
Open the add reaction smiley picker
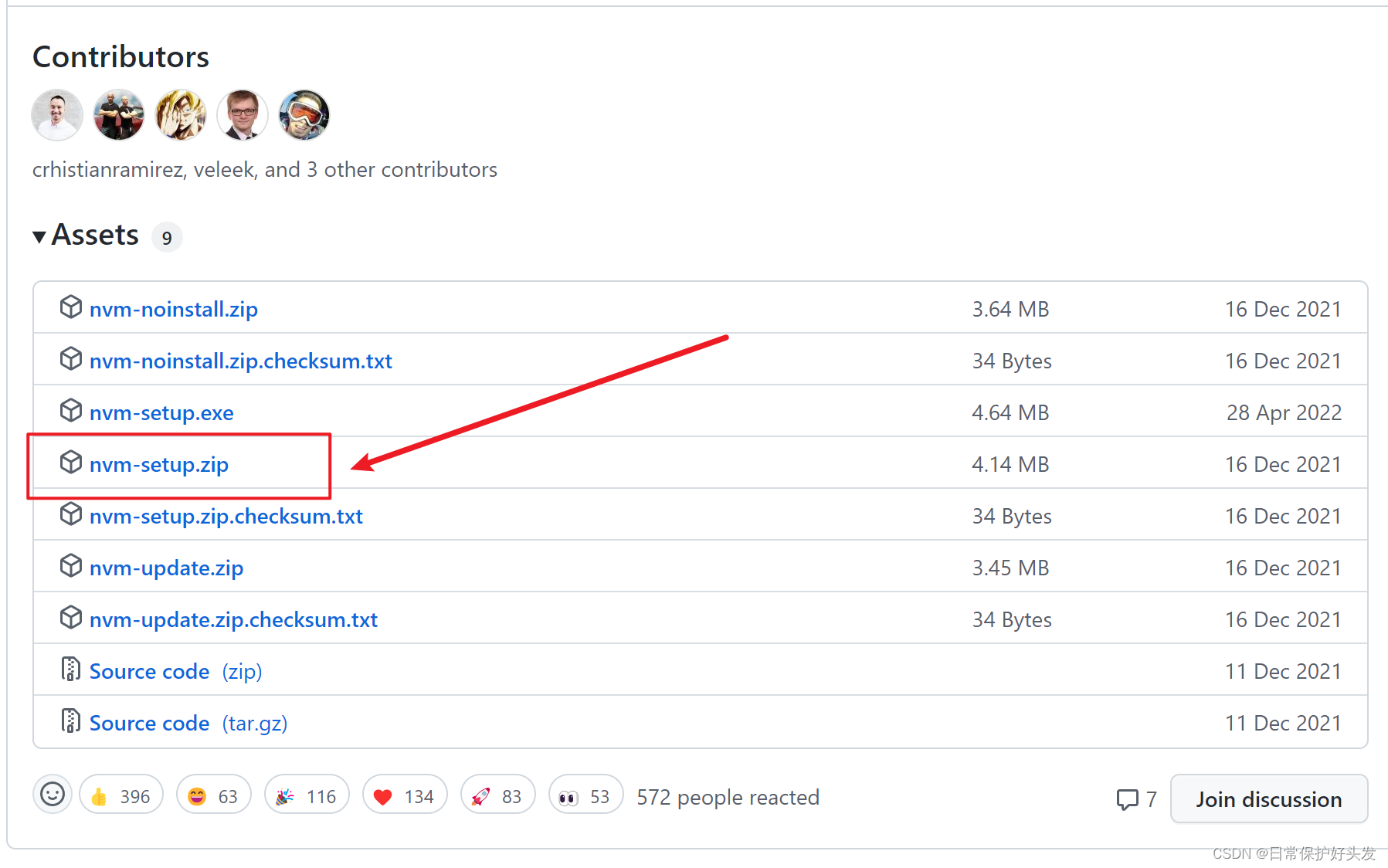pos(53,794)
